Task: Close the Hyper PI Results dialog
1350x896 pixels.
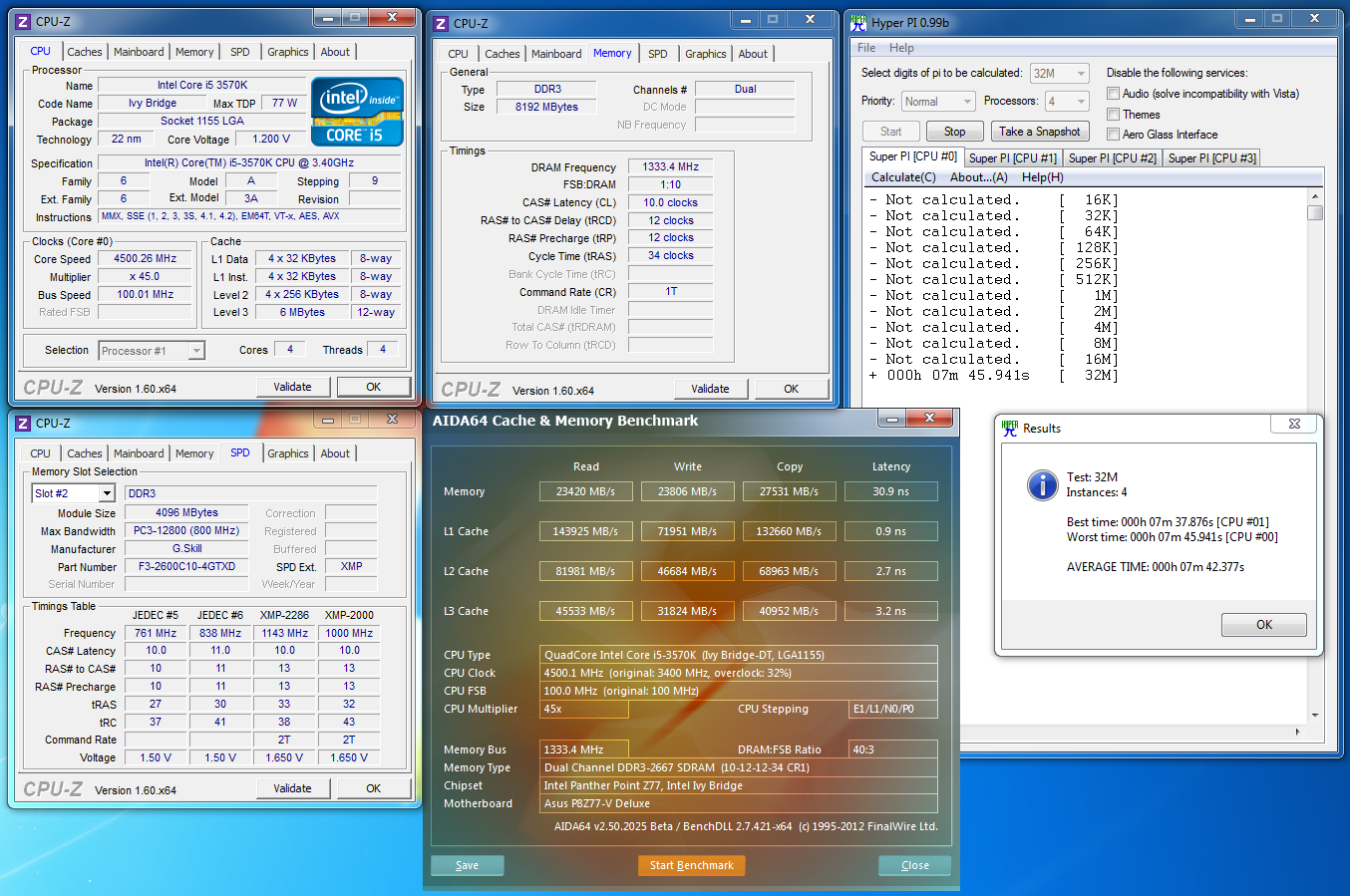Action: click(x=1294, y=424)
